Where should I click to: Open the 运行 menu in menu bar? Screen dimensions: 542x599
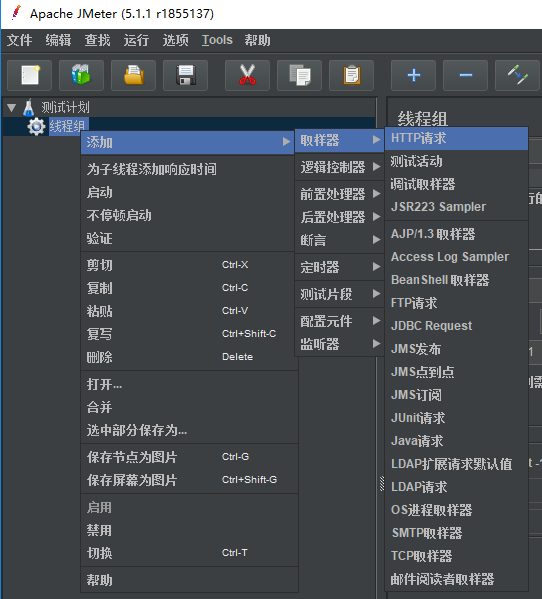click(x=136, y=40)
